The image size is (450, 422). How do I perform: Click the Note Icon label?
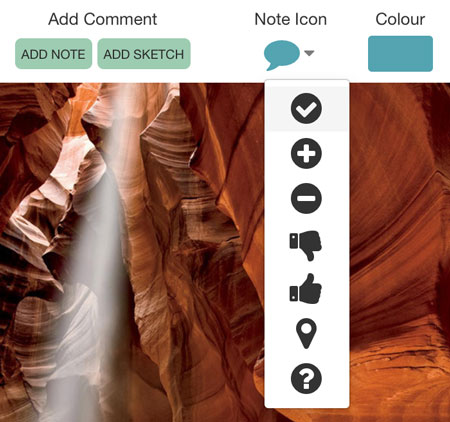coord(290,19)
